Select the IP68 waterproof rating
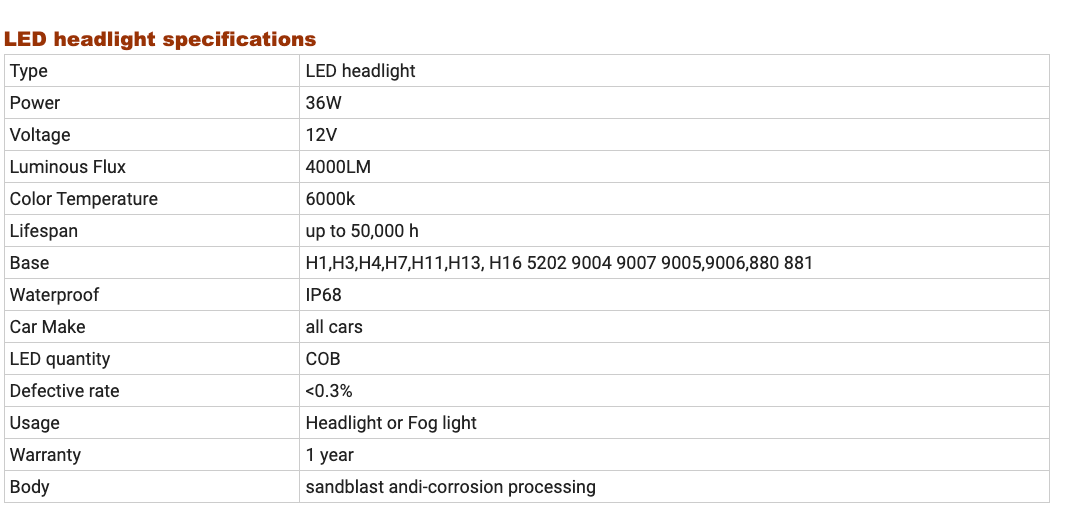This screenshot has width=1084, height=521. coord(324,295)
